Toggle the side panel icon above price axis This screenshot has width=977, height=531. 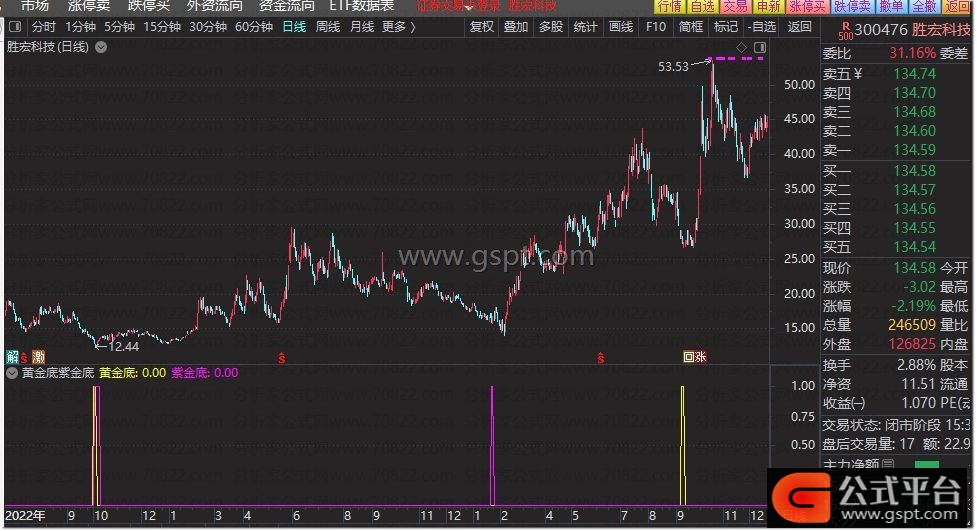tap(760, 47)
